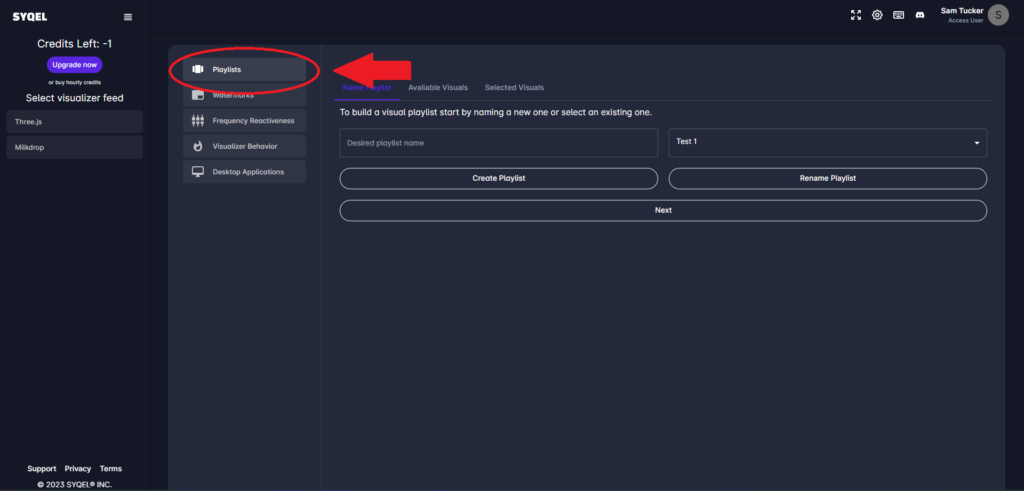Click the keyboard shortcuts icon
This screenshot has width=1024, height=491.
tap(899, 15)
